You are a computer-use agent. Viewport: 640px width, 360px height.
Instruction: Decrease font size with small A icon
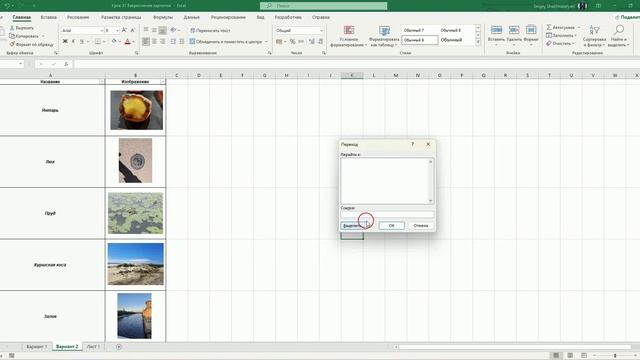coord(133,30)
